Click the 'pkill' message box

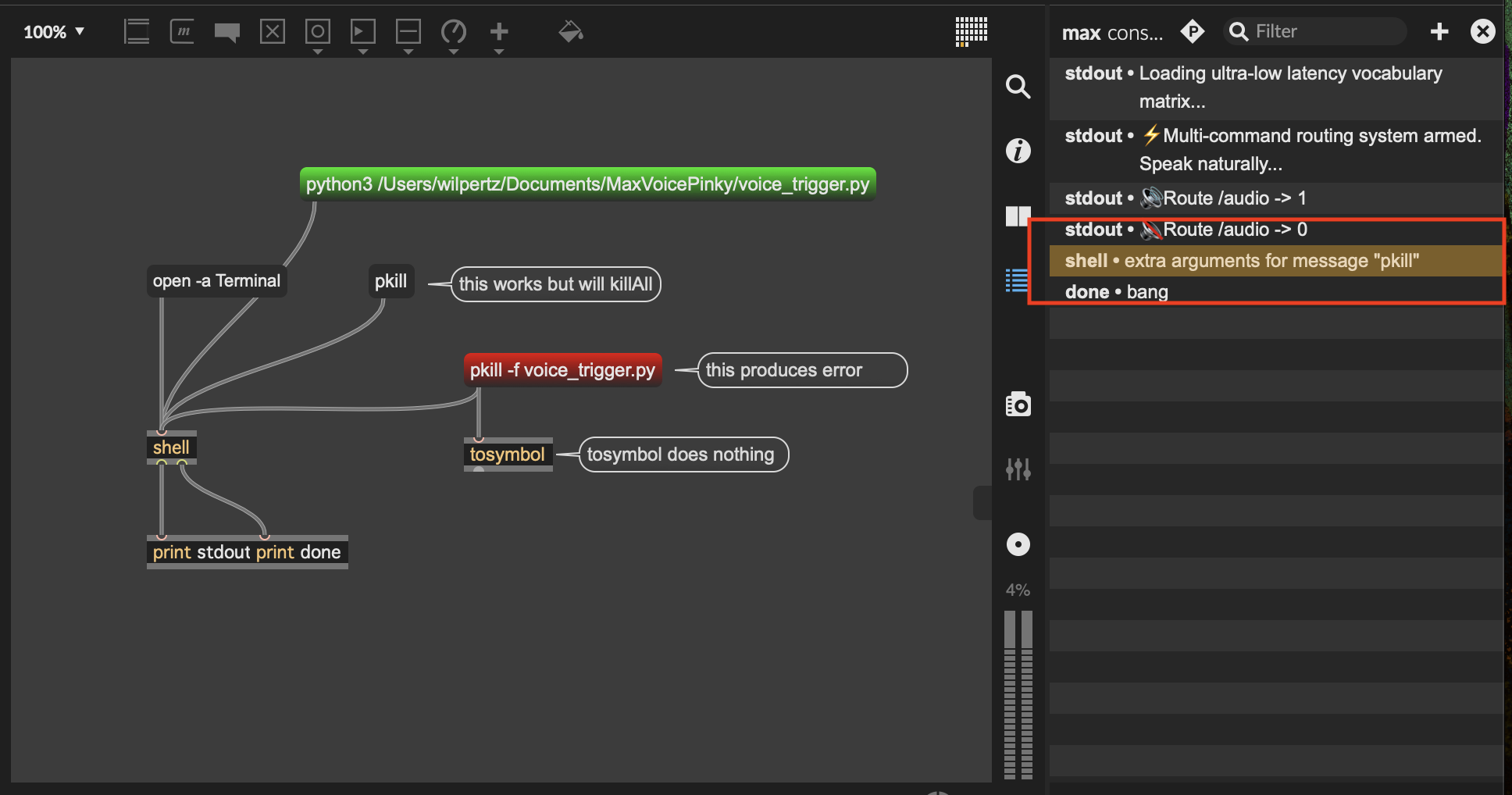pyautogui.click(x=390, y=281)
